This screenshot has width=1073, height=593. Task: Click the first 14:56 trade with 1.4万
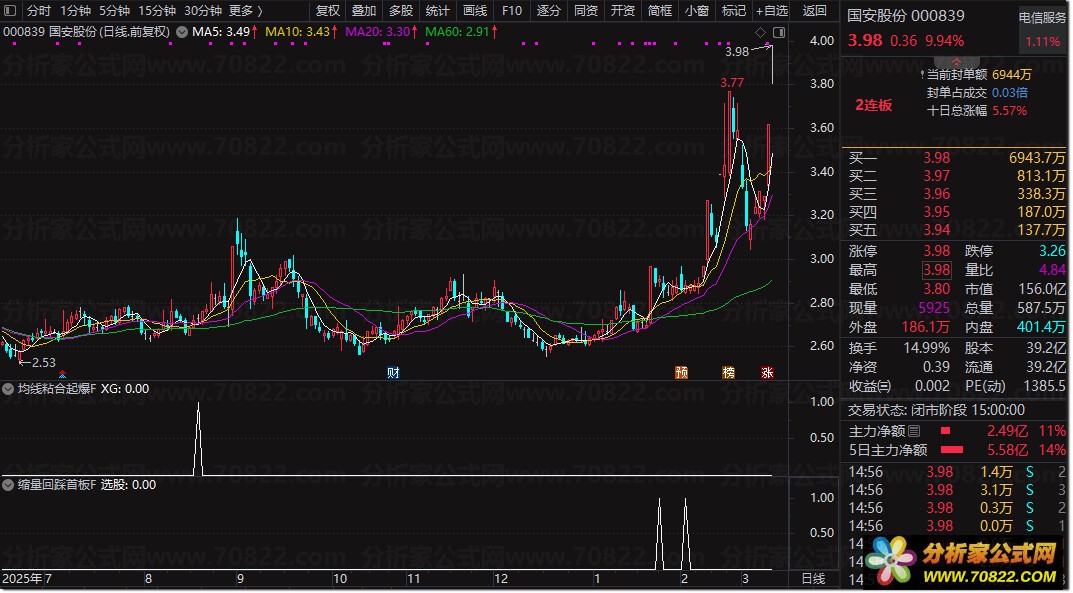pos(956,473)
